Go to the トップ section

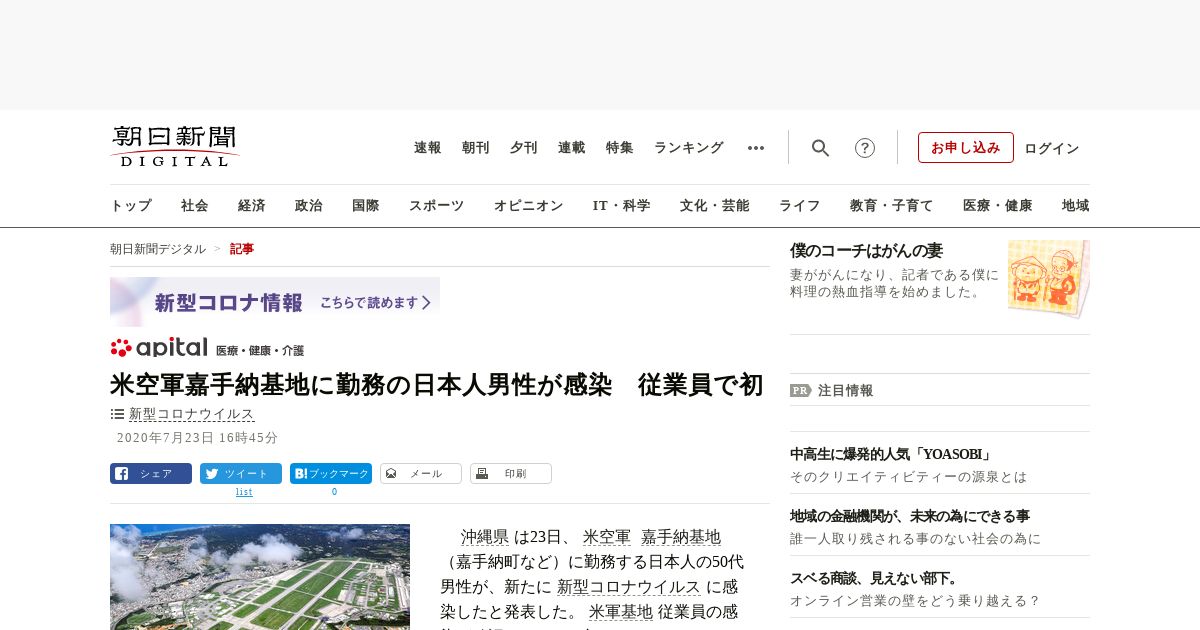point(131,206)
